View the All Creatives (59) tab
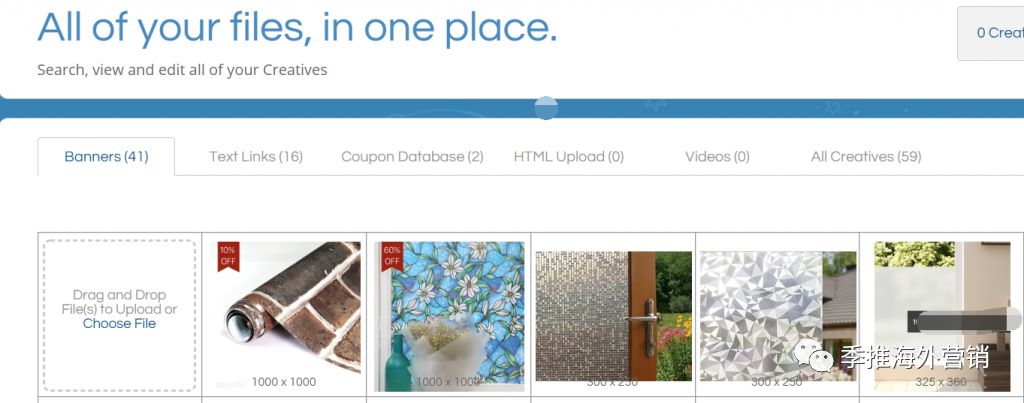Viewport: 1024px width, 403px height. 866,157
